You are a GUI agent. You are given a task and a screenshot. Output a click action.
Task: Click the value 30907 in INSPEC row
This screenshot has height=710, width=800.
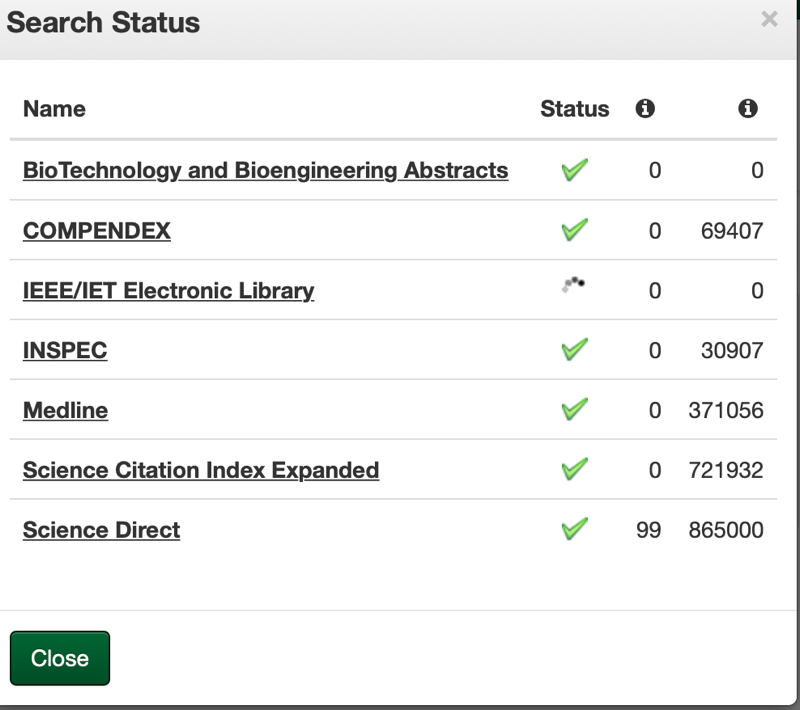tap(732, 350)
